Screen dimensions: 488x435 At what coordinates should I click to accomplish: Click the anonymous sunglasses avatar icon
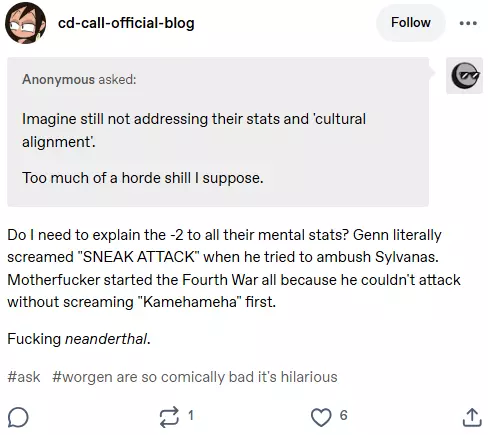pos(465,76)
